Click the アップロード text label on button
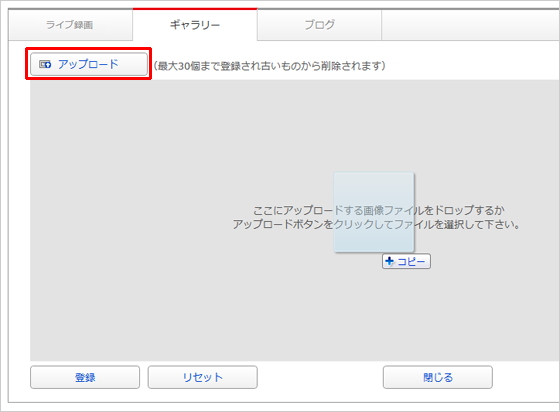Viewport: 560px width, 412px height. click(88, 64)
